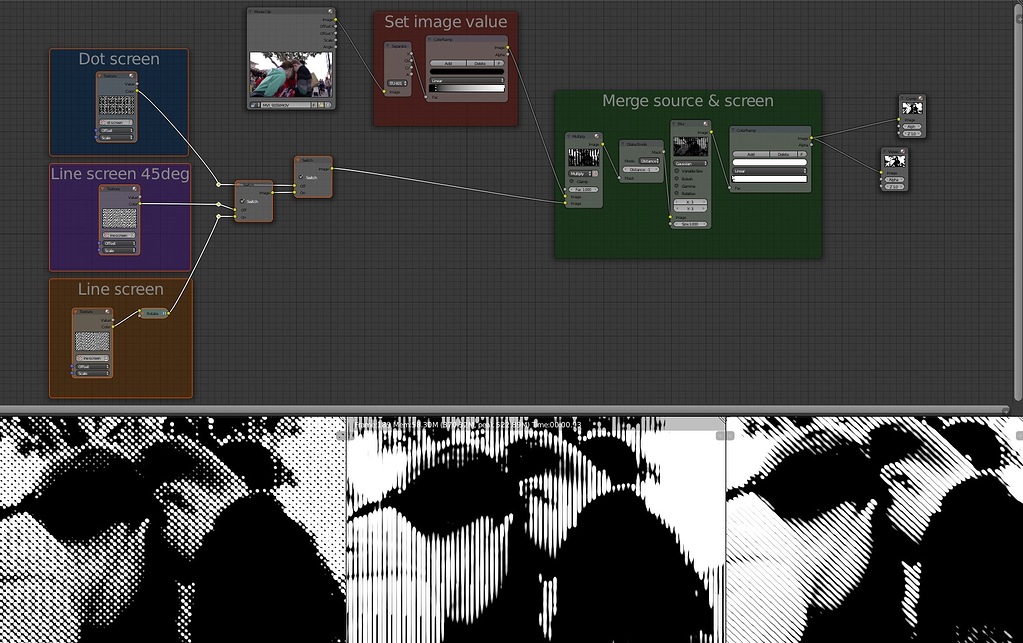The width and height of the screenshot is (1023, 643).
Task: Enable Variable Size in the Blur node
Action: coord(677,171)
